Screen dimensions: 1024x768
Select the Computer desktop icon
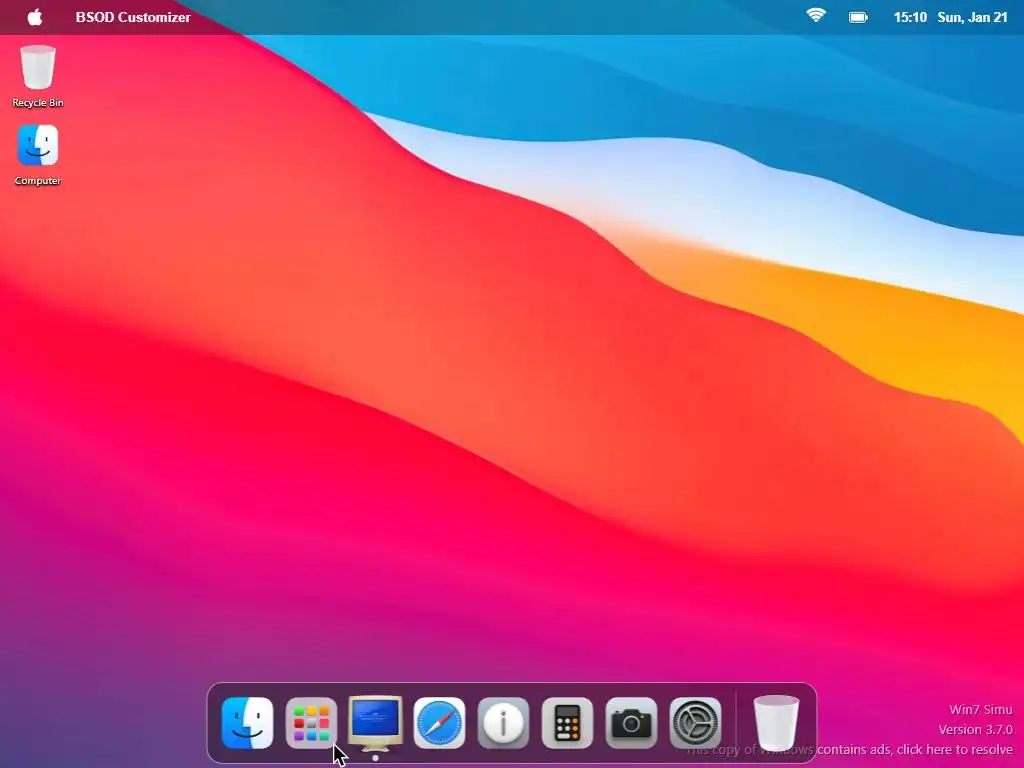click(x=38, y=155)
